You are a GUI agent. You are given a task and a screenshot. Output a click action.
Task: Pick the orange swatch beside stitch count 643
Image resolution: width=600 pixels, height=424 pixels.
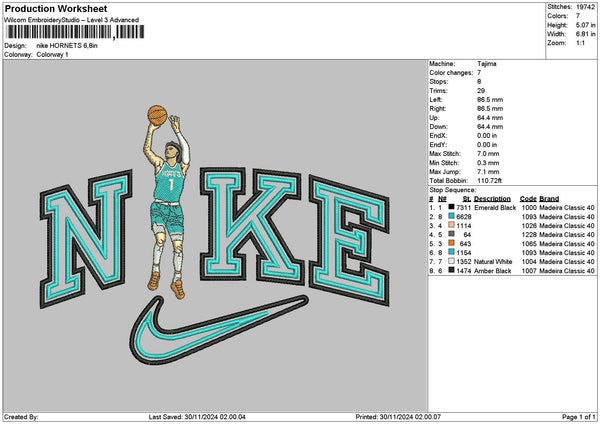451,243
